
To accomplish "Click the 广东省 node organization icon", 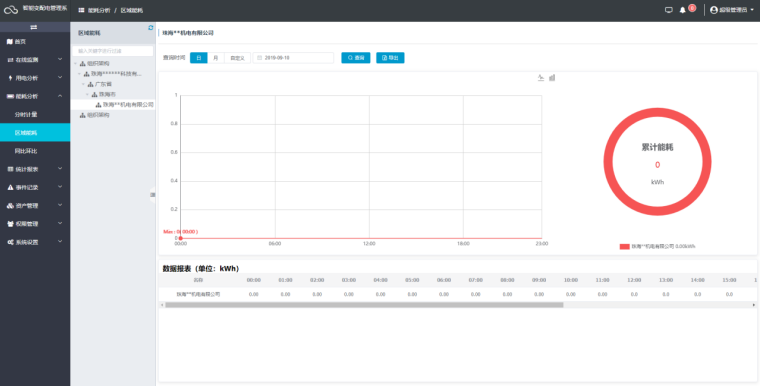I will click(x=90, y=84).
